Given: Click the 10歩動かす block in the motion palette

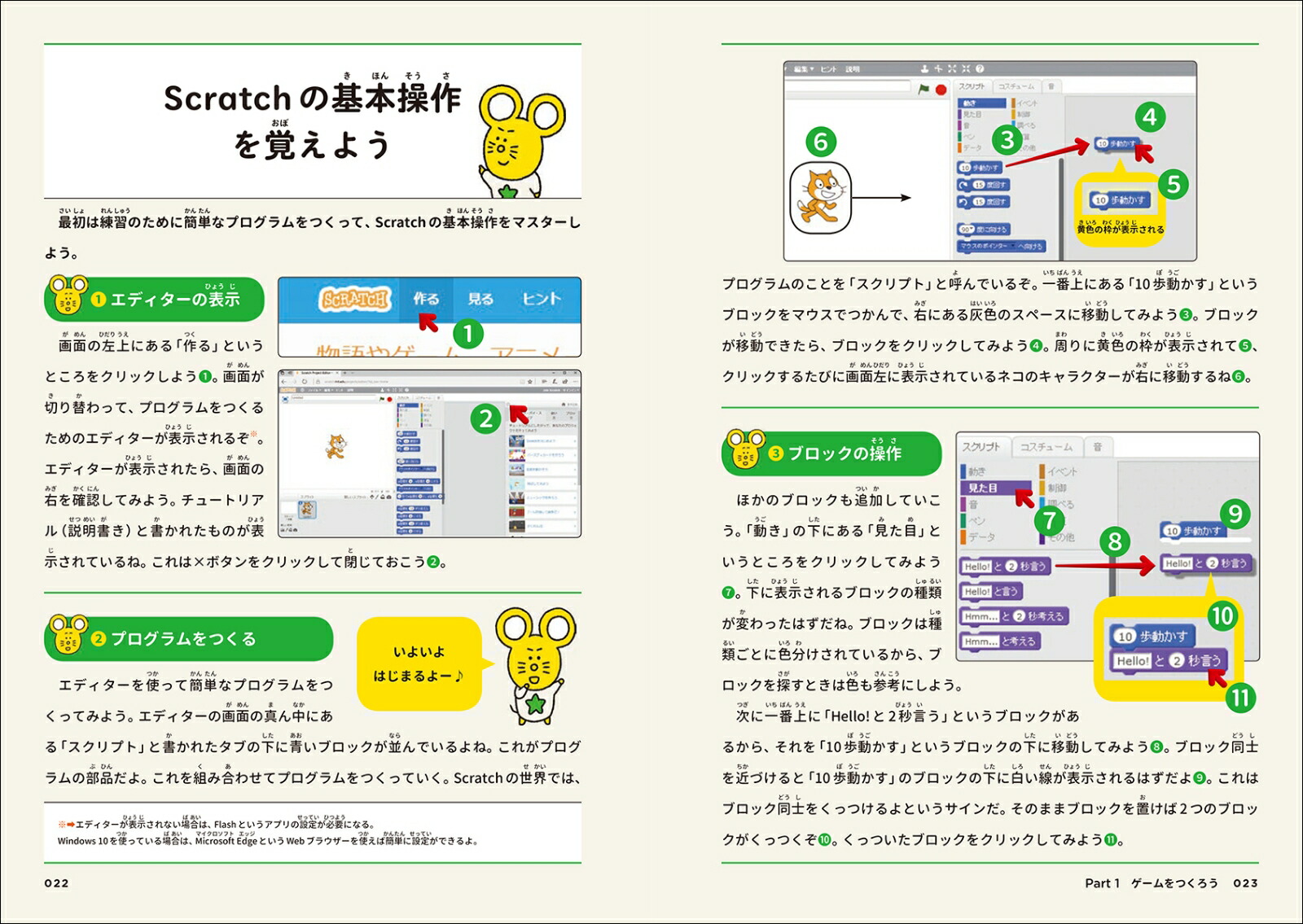Looking at the screenshot, I should coord(980,168).
